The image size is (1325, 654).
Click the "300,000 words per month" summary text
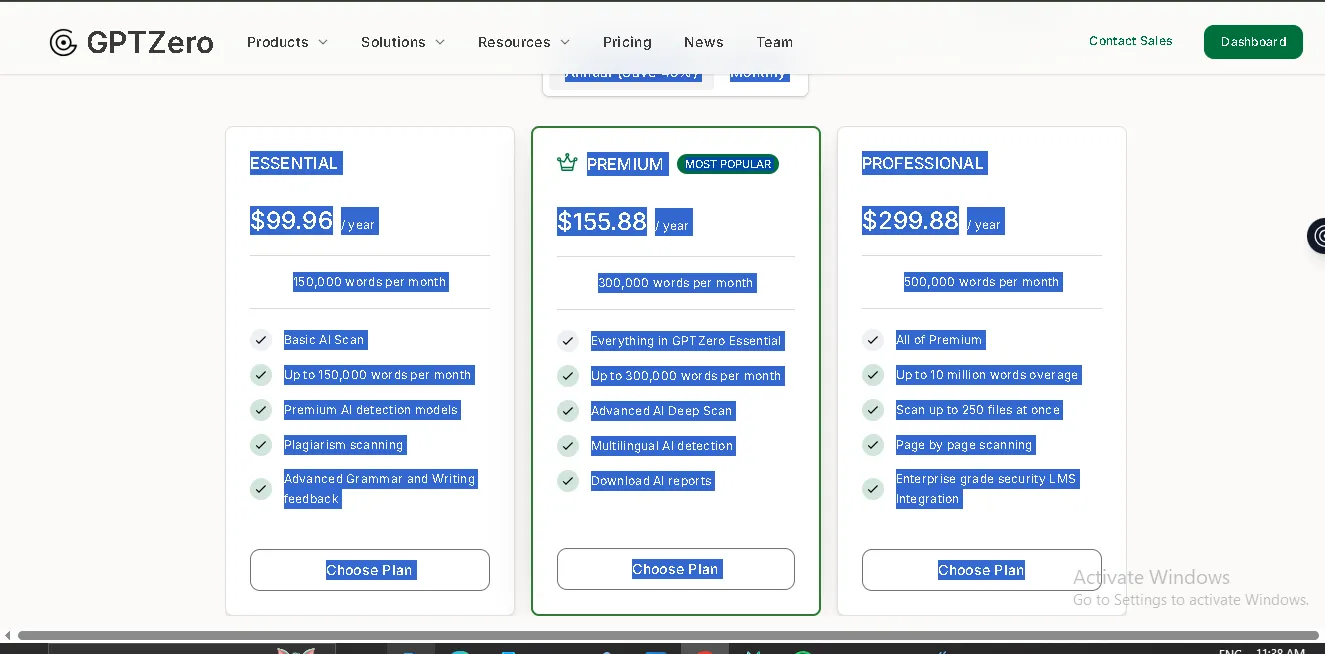pyautogui.click(x=676, y=283)
